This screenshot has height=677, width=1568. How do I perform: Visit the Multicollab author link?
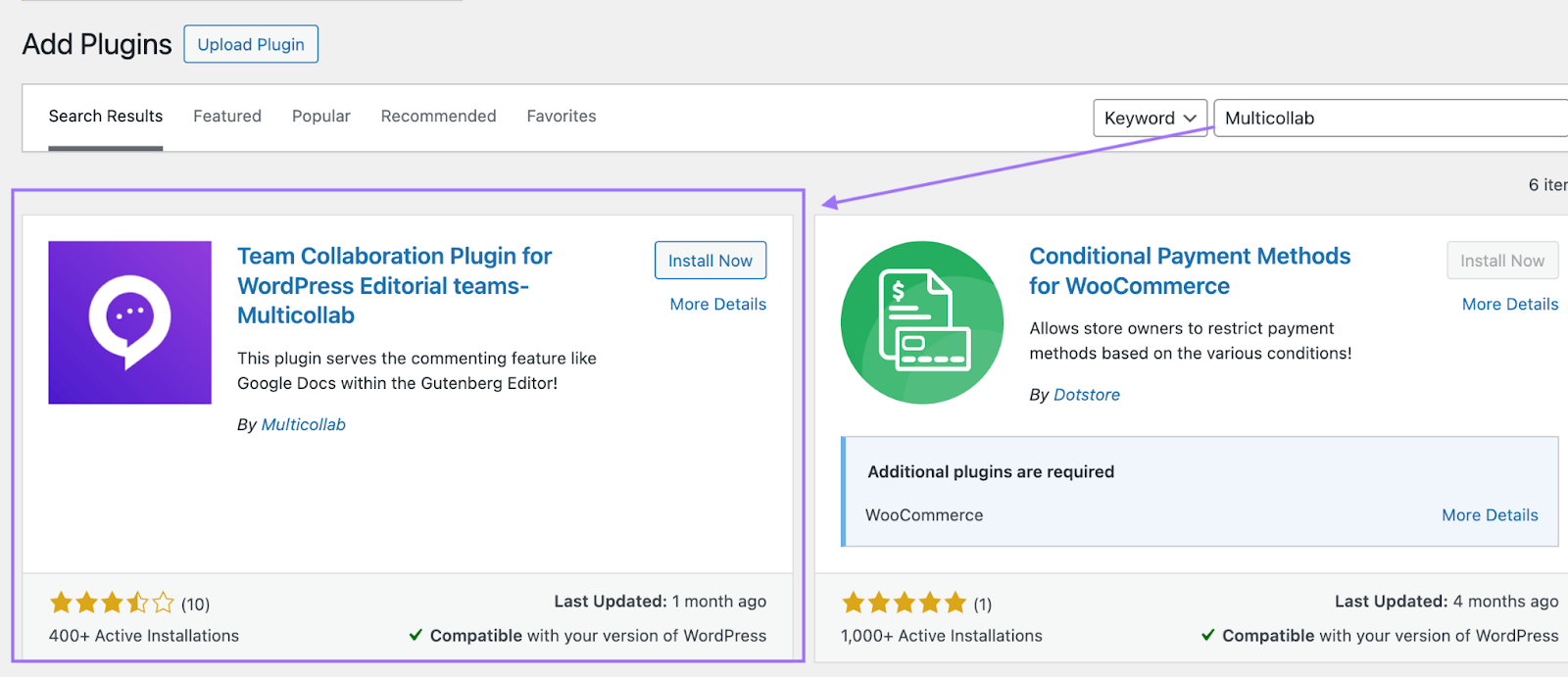pos(304,424)
